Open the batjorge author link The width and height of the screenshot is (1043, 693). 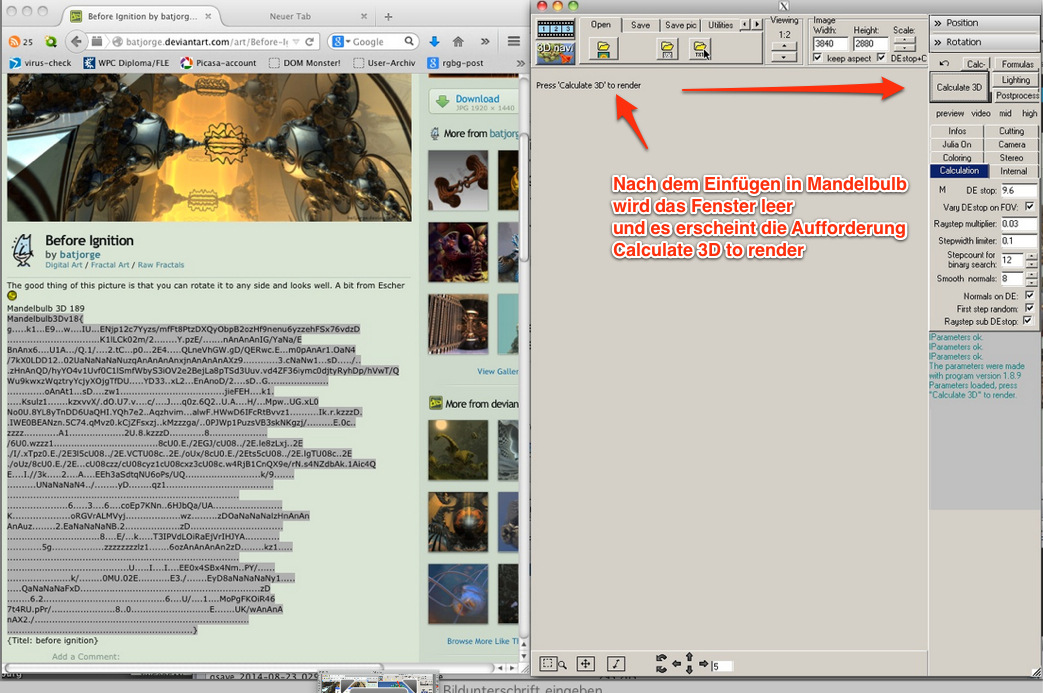coord(80,254)
